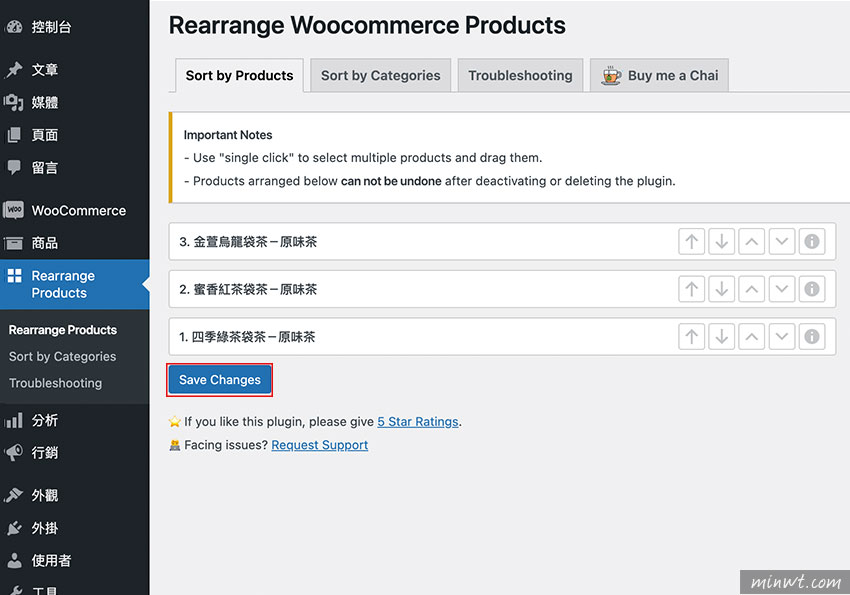Image resolution: width=850 pixels, height=595 pixels.
Task: Open 外觀 appearance menu
Action: pos(74,495)
